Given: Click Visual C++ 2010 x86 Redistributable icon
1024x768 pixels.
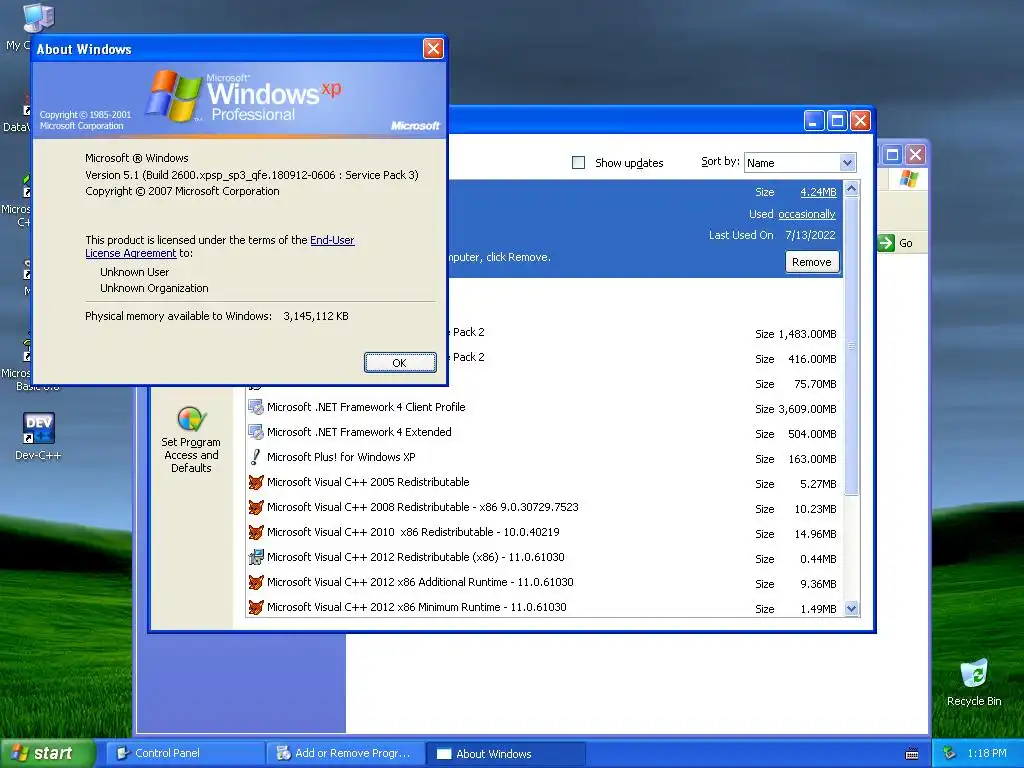Looking at the screenshot, I should pyautogui.click(x=255, y=532).
